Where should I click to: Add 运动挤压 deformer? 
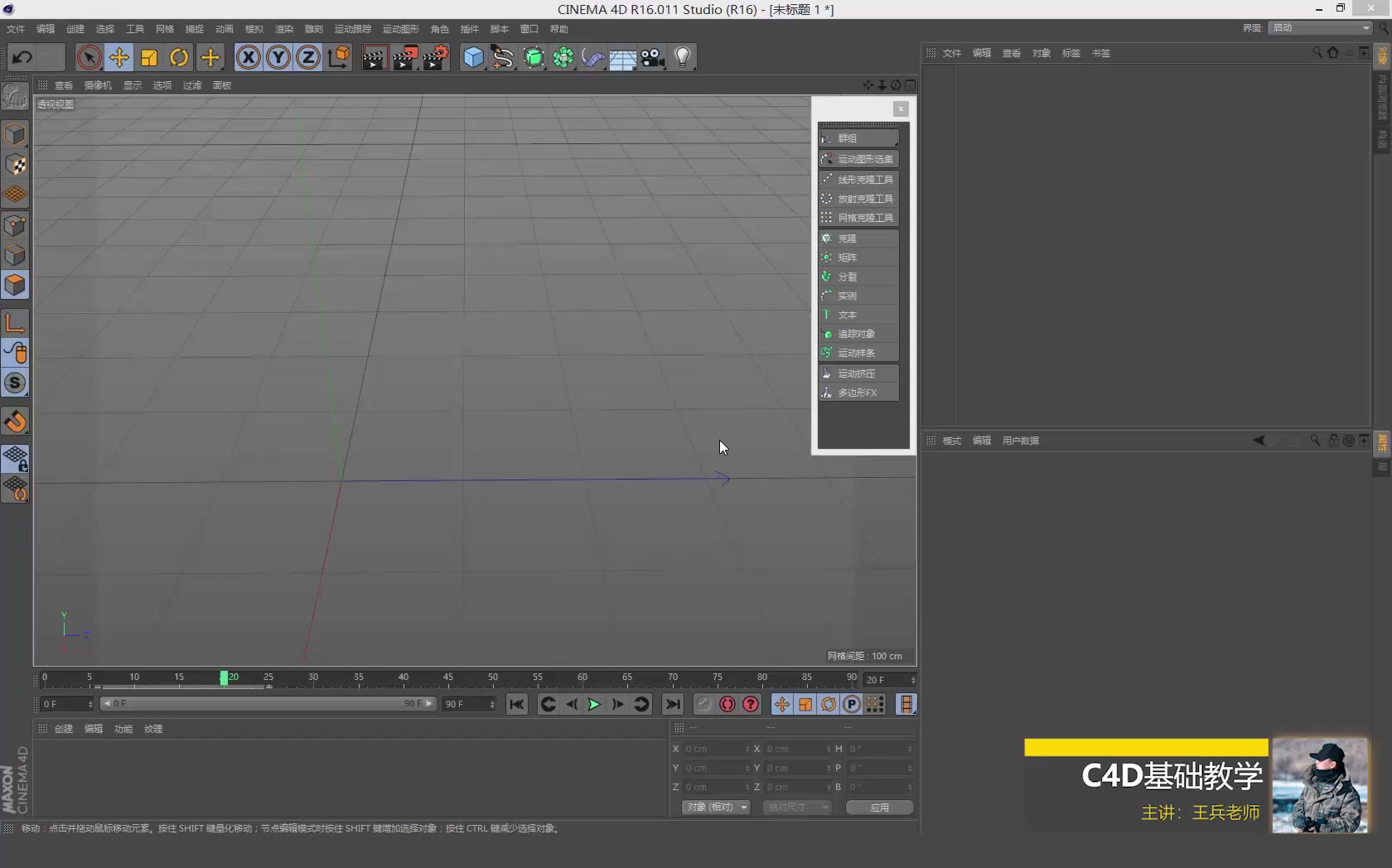(x=858, y=374)
